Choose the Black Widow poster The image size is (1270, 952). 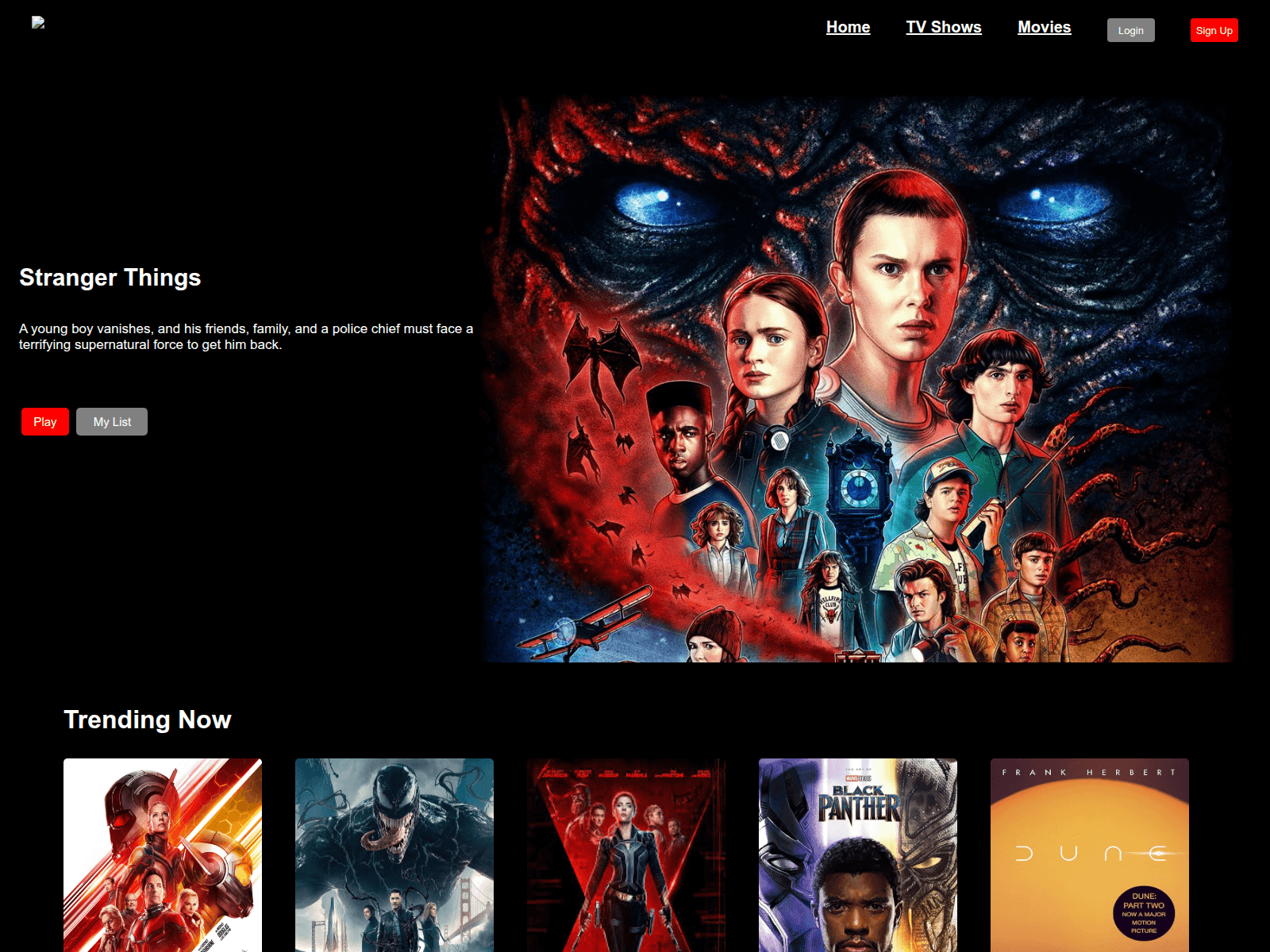626,855
